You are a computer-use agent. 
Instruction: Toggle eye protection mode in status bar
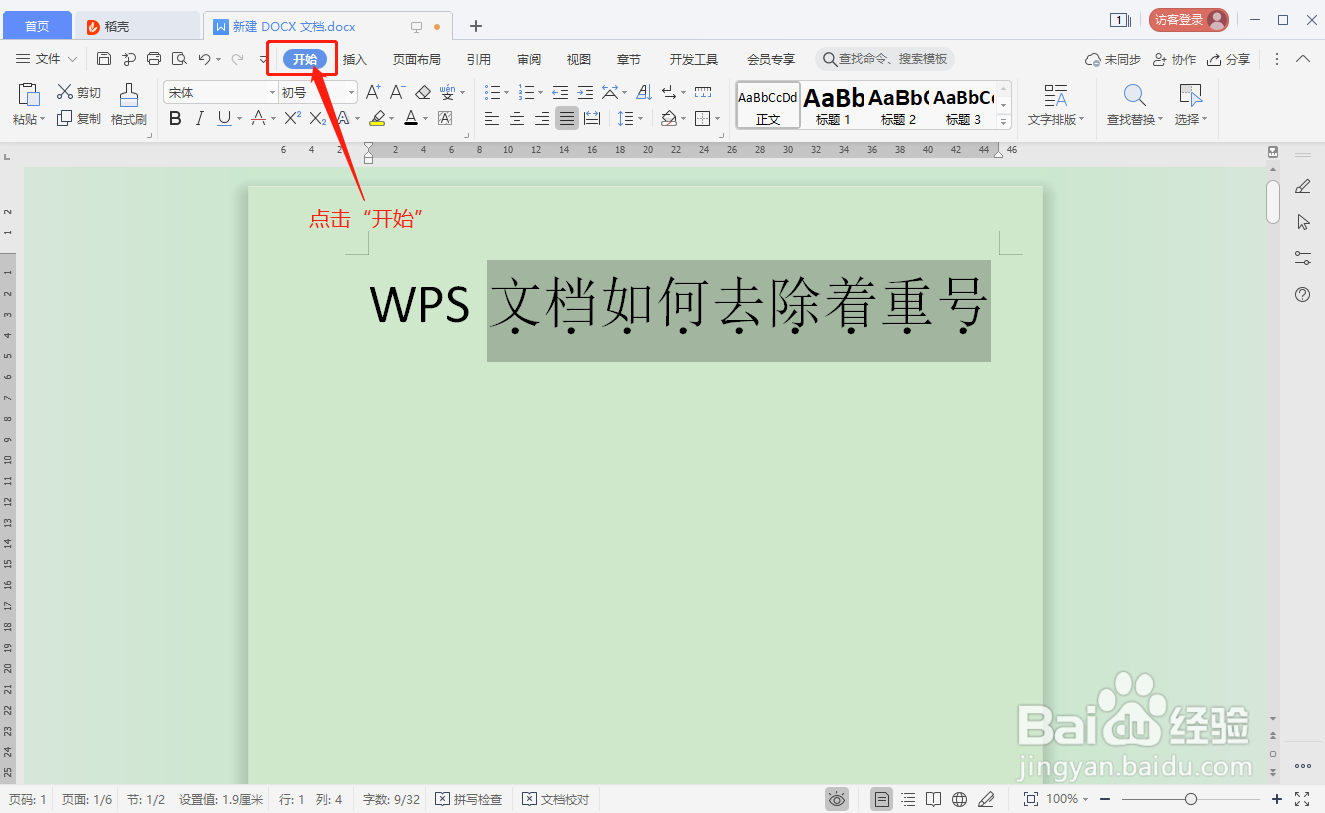[x=837, y=799]
